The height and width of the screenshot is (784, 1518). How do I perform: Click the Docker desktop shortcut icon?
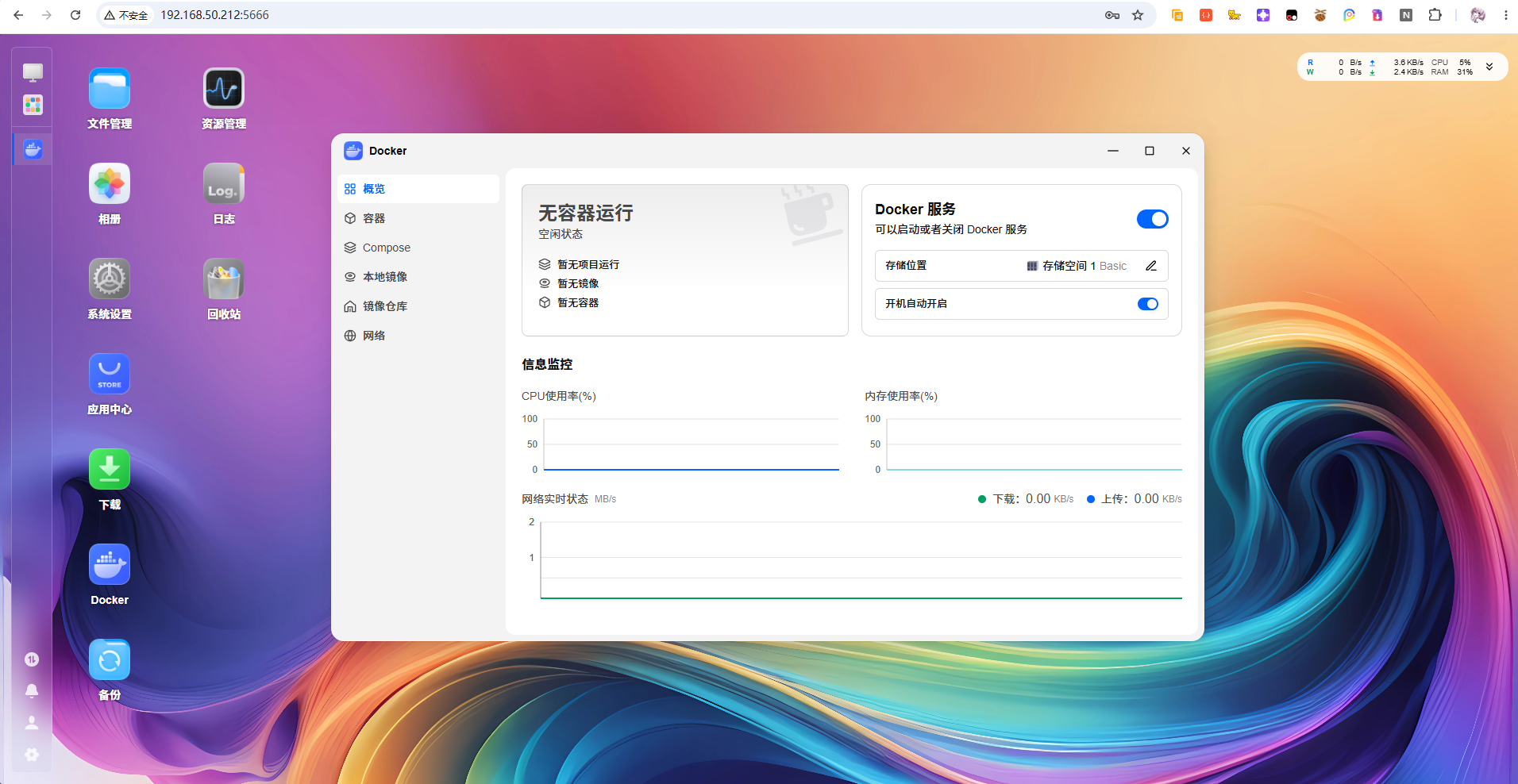click(110, 564)
